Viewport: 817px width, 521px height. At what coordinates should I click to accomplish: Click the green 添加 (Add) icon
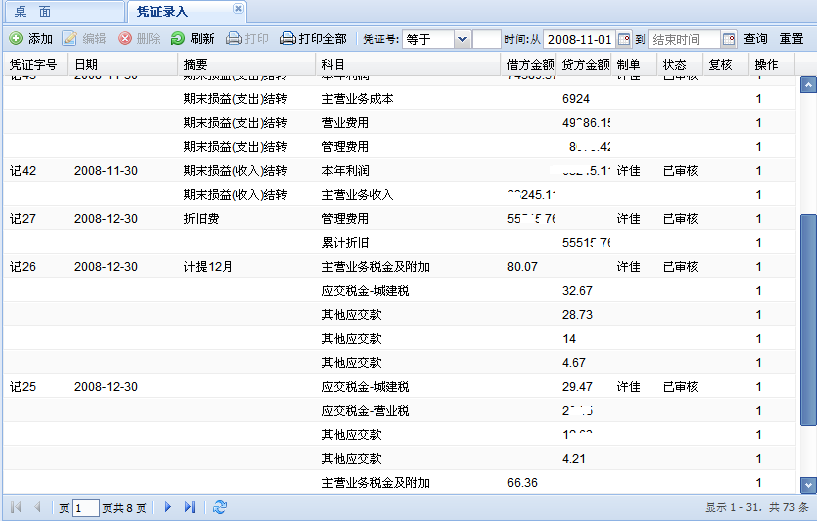click(x=16, y=39)
